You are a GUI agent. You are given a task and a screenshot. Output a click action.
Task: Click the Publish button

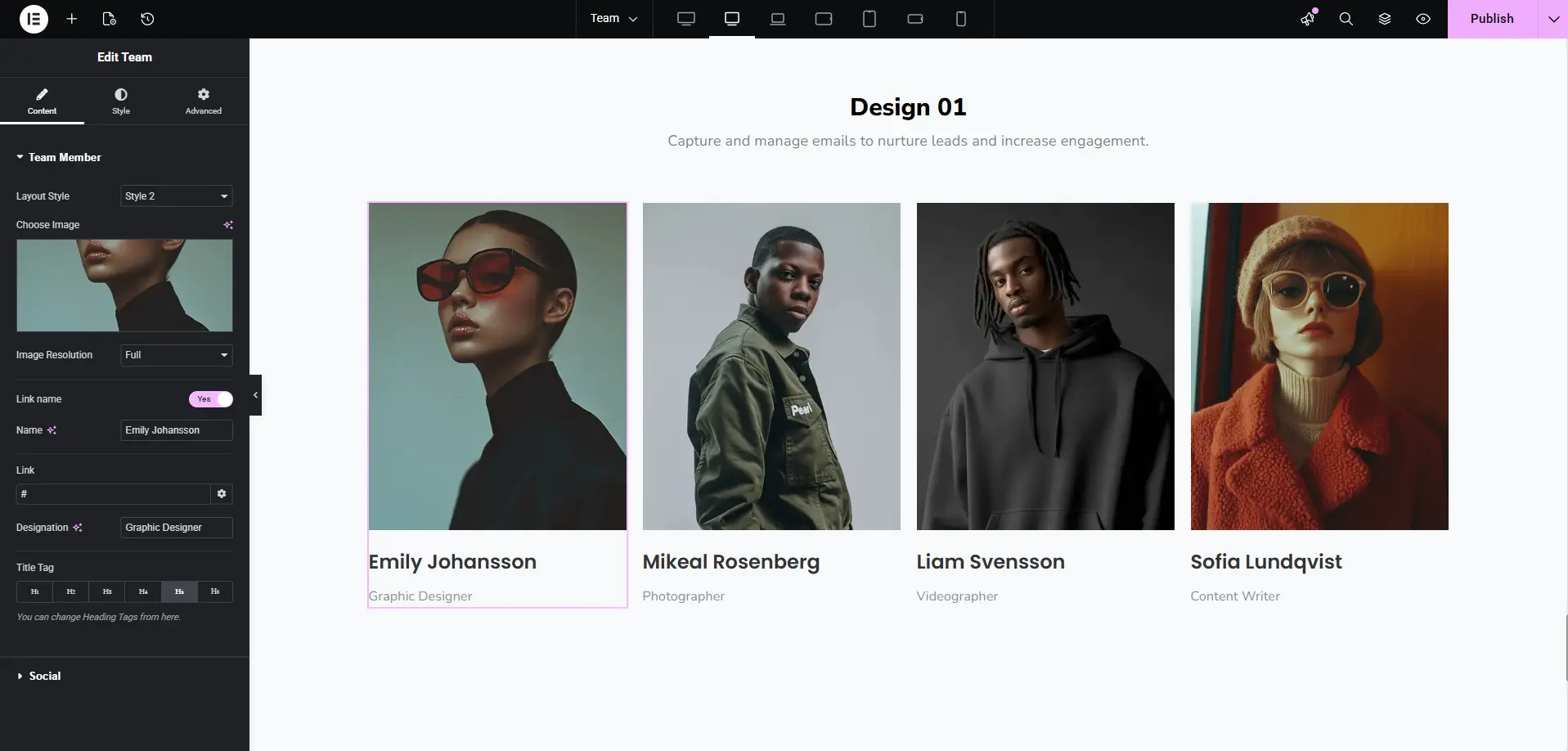pos(1491,19)
